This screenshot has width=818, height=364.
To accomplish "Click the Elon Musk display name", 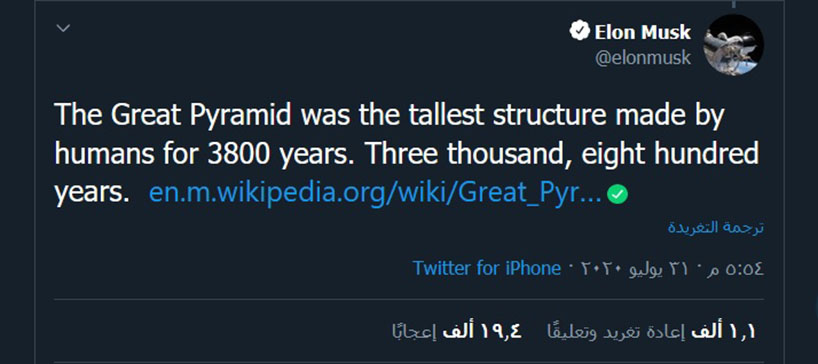I will click(642, 32).
